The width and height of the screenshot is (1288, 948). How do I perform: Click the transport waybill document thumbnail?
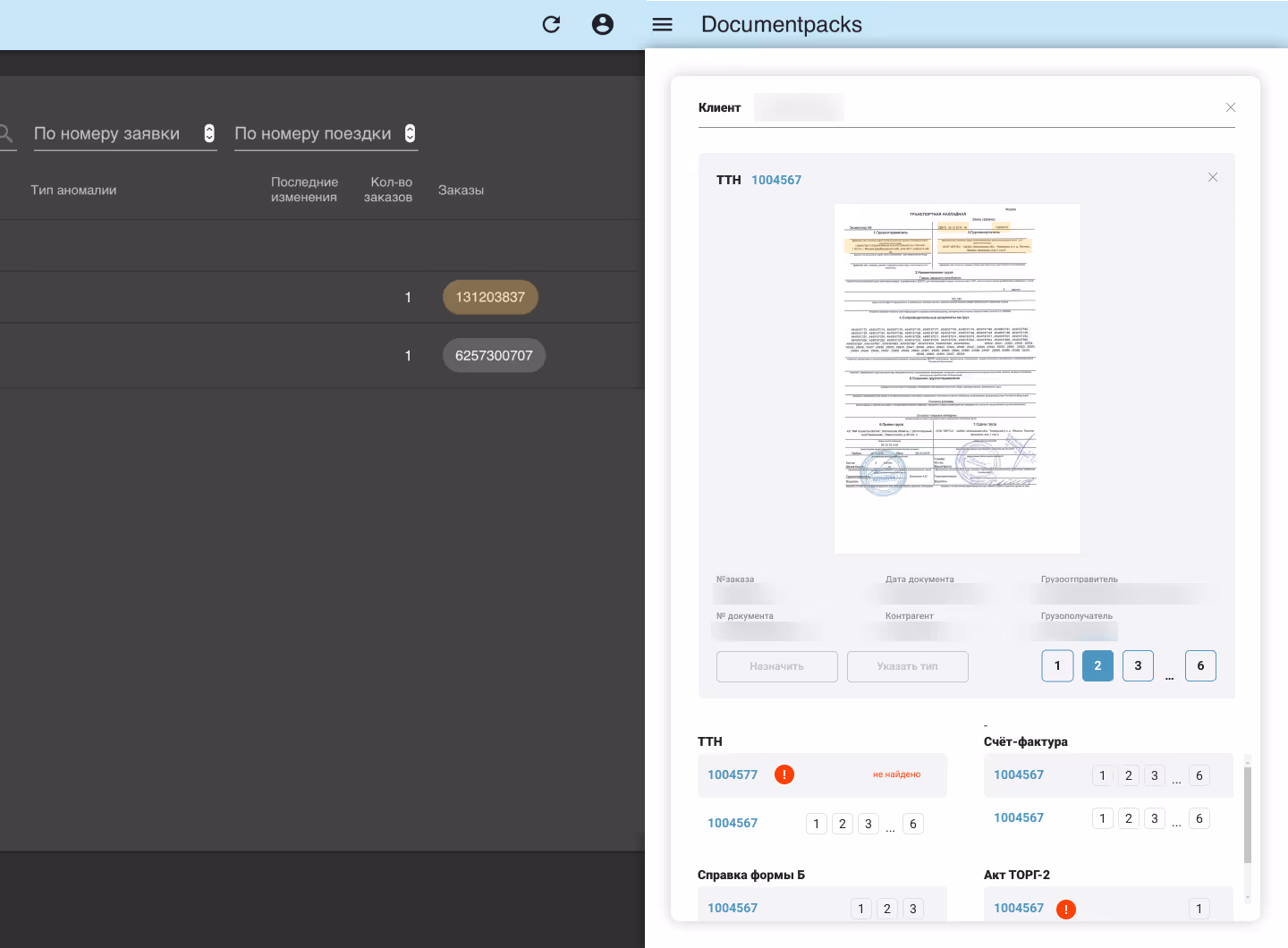point(957,378)
